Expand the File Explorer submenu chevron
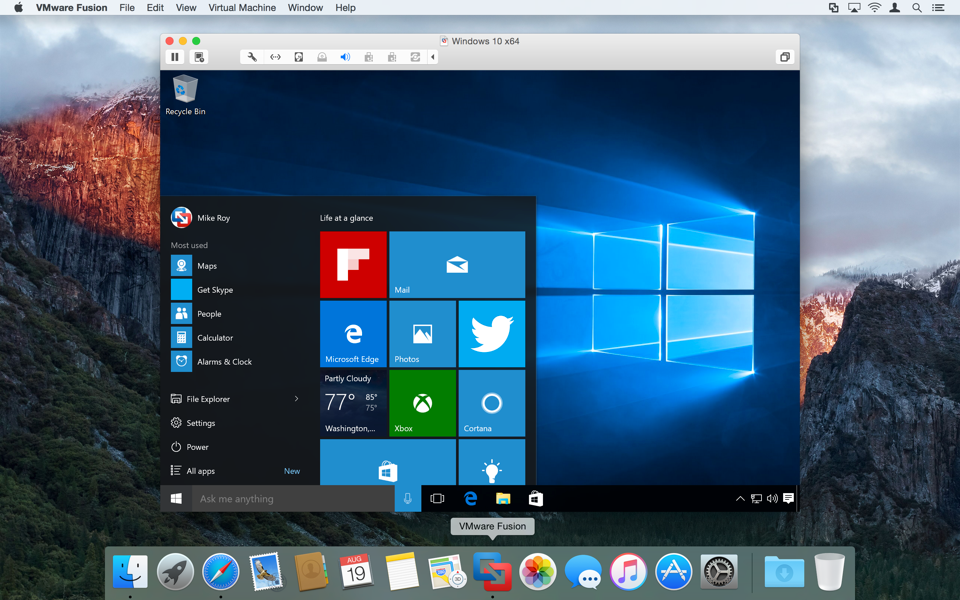 click(x=297, y=398)
